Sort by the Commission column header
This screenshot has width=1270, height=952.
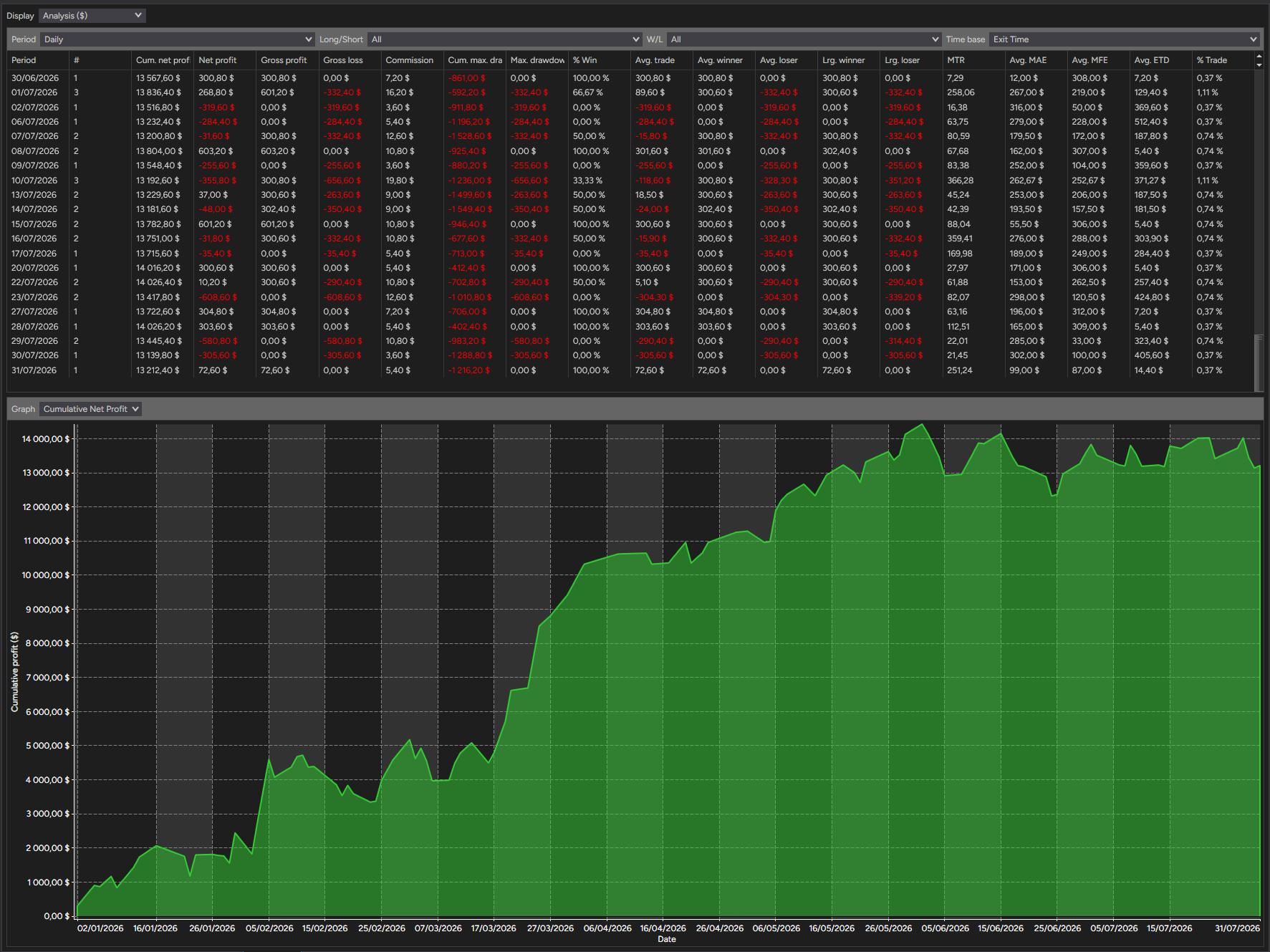pos(412,60)
